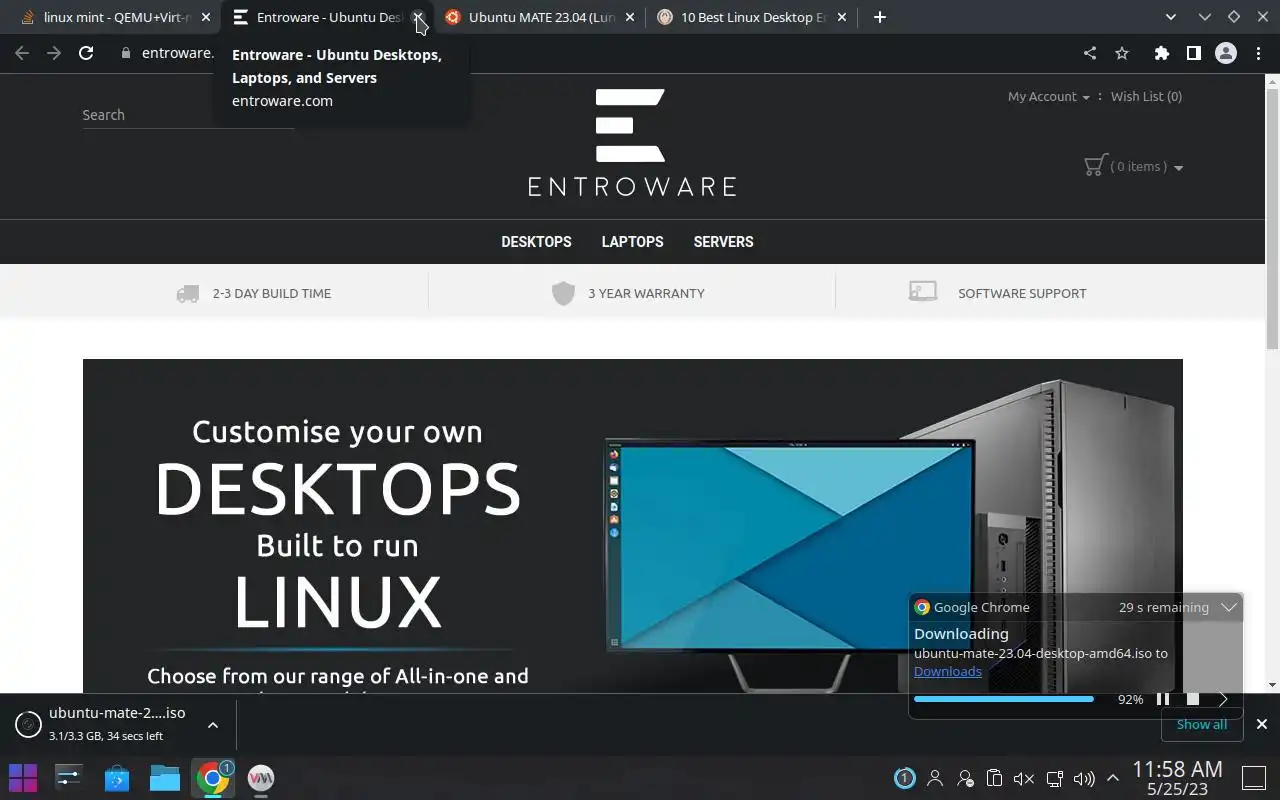Open System Settings from taskbar
The height and width of the screenshot is (800, 1280).
69,778
